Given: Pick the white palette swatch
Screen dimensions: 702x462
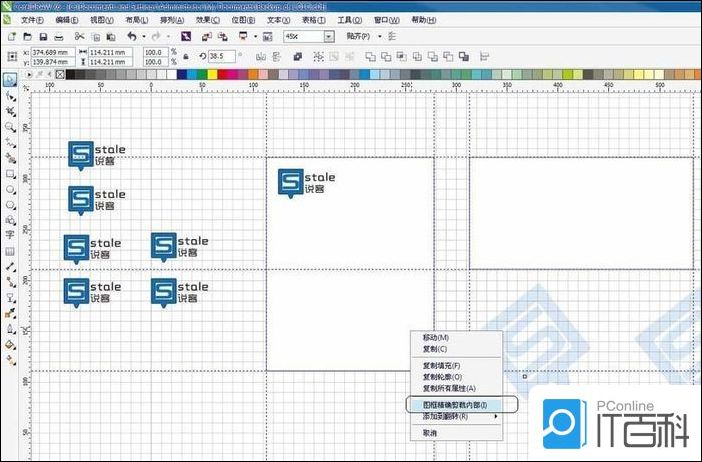Looking at the screenshot, I should 171,74.
